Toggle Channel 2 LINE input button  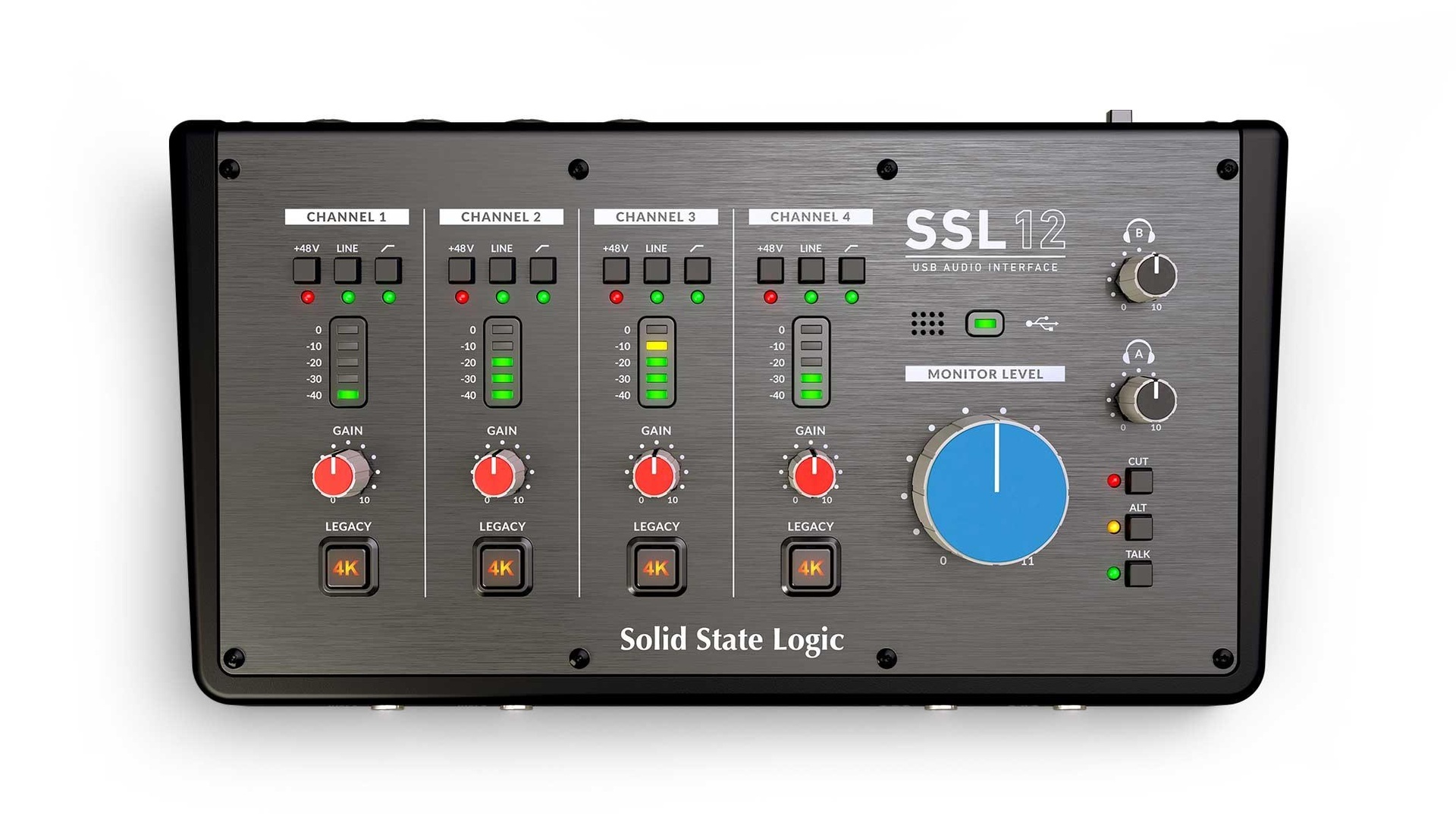point(502,271)
